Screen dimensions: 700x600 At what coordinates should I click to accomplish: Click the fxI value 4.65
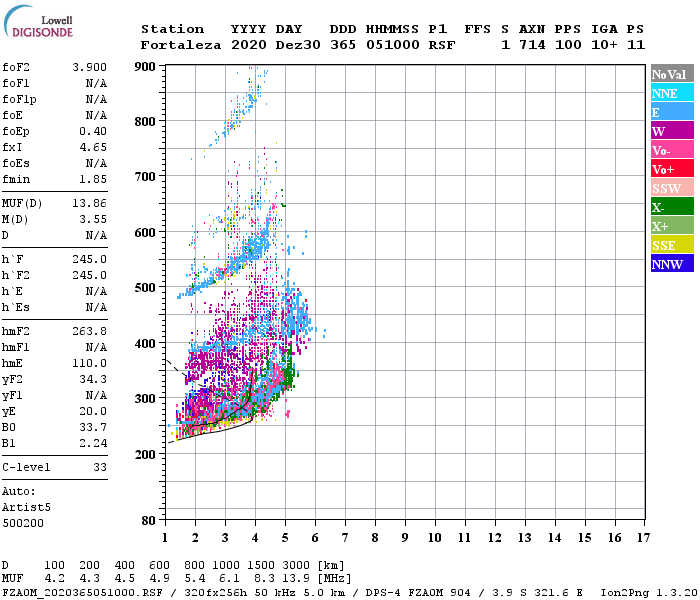93,147
